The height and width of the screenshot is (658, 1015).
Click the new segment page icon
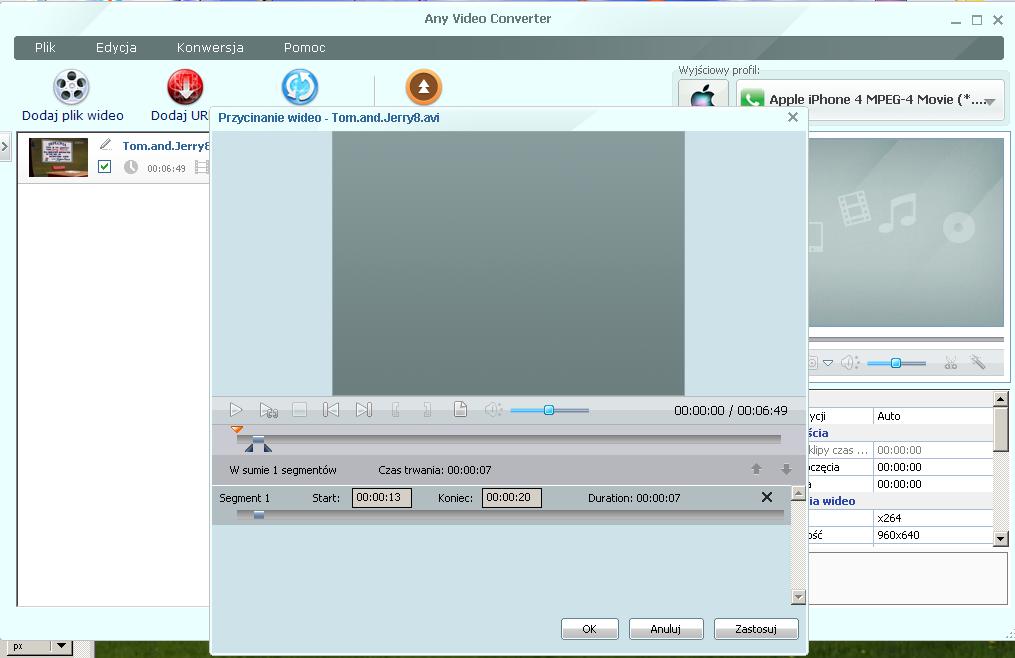pyautogui.click(x=460, y=409)
